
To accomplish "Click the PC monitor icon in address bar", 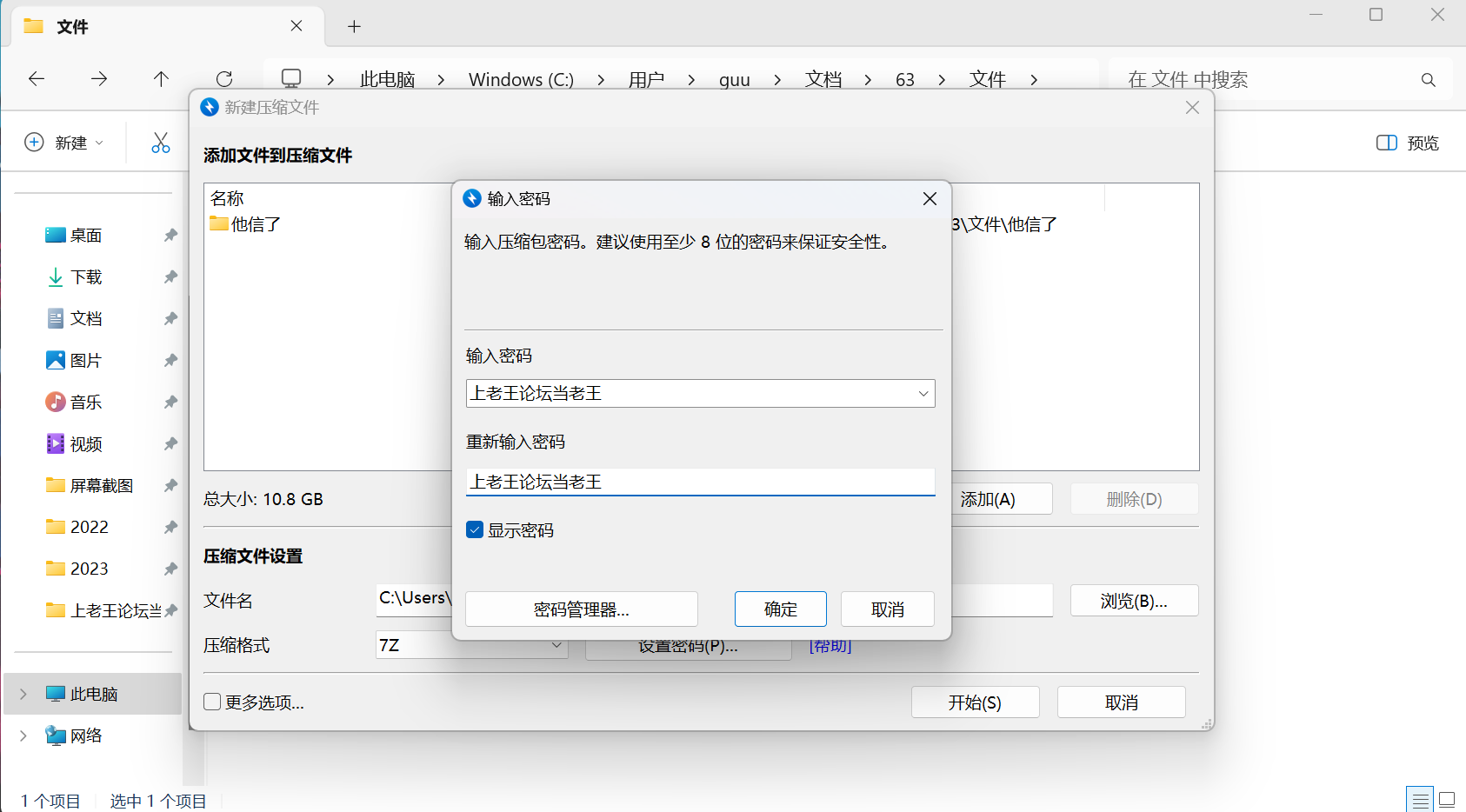I will [291, 79].
